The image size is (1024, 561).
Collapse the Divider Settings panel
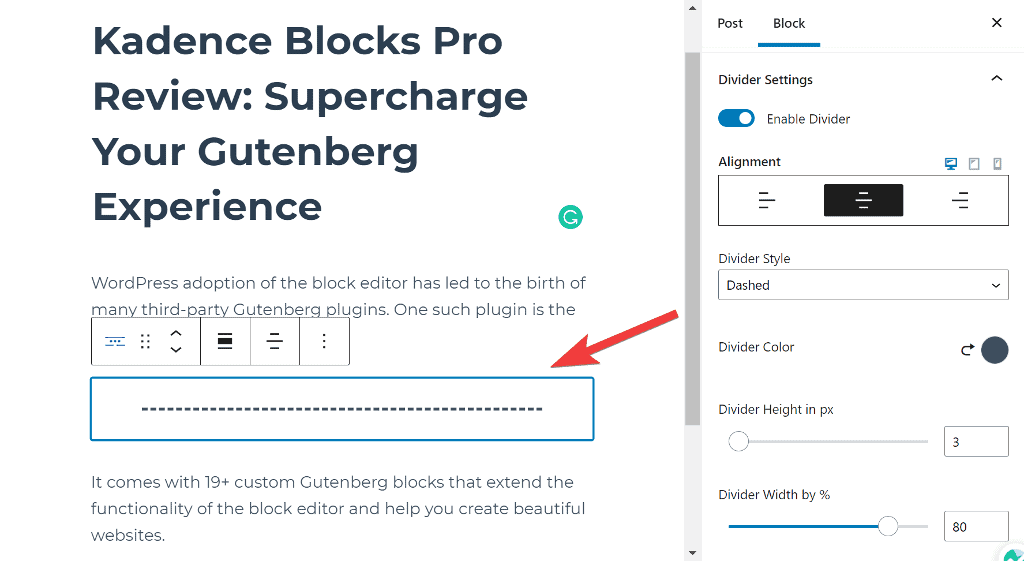(996, 79)
